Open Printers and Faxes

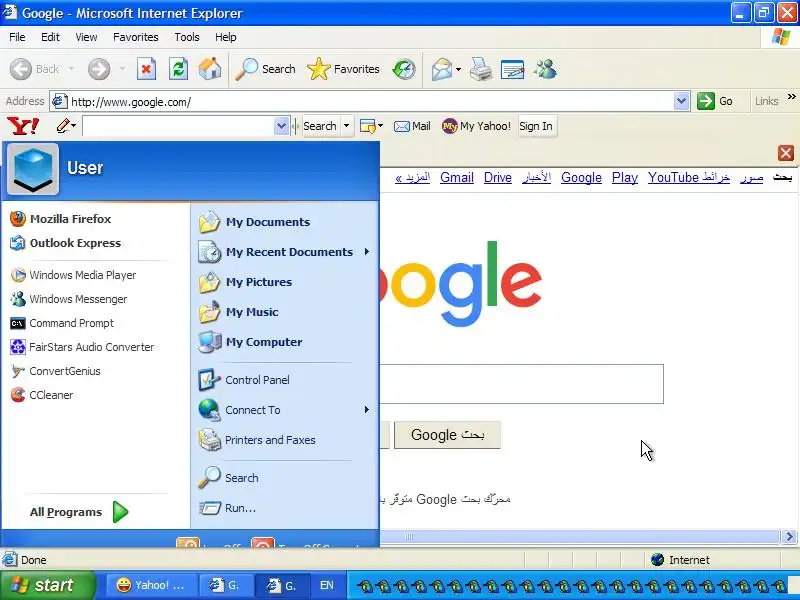coord(257,440)
